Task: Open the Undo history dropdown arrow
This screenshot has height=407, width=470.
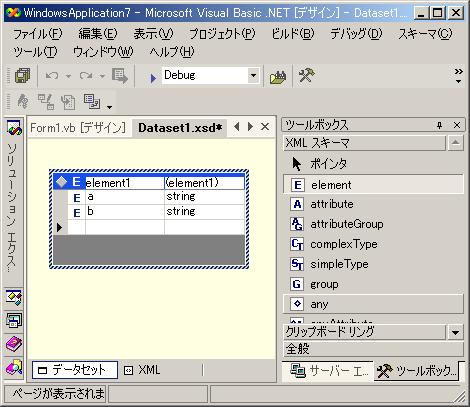Action: (68, 76)
